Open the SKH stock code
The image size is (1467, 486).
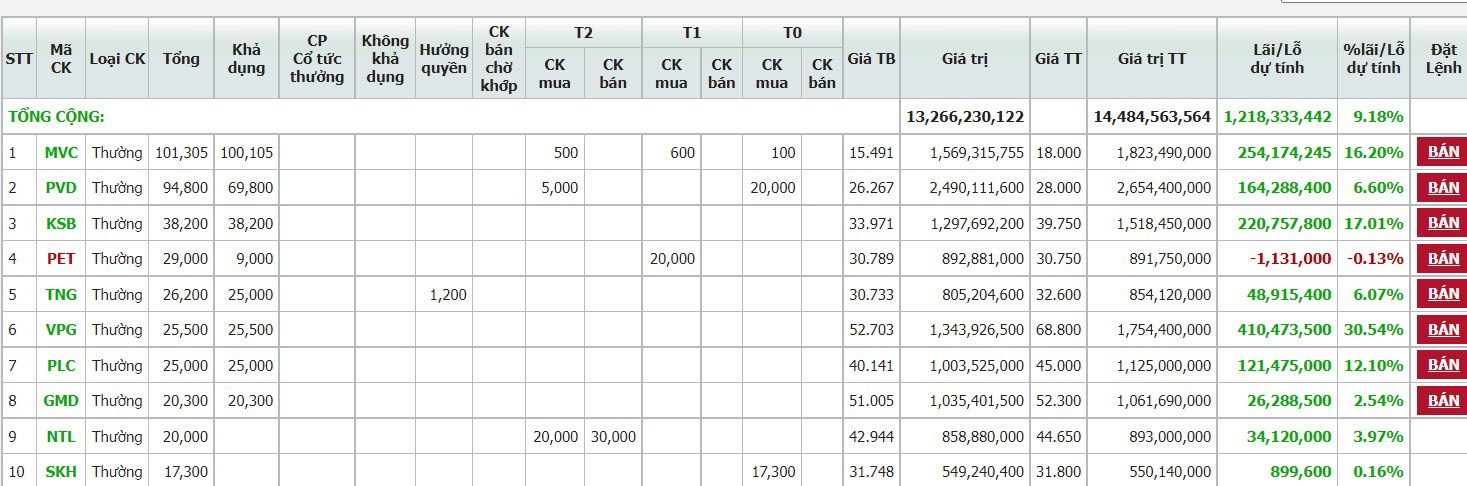(x=61, y=472)
